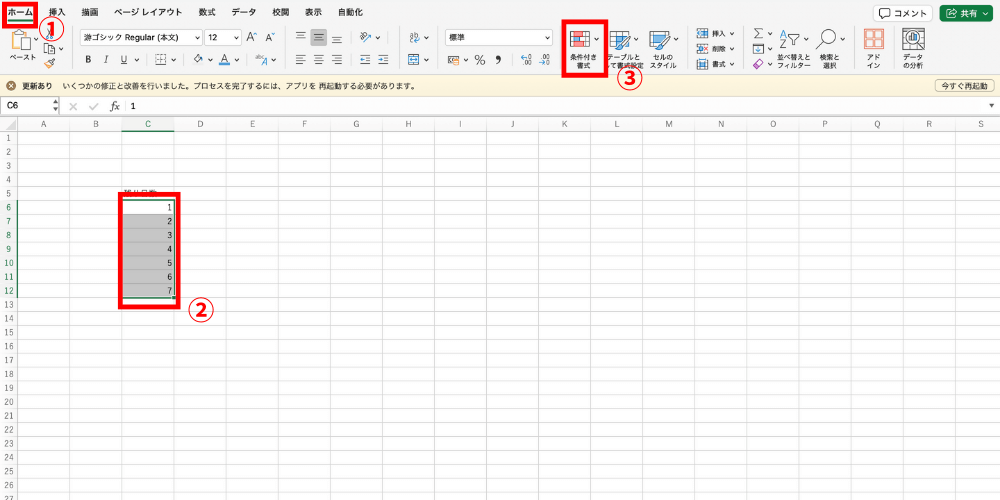Click the Copy icon in clipboard group
Image resolution: width=1000 pixels, height=500 pixels.
pos(49,48)
